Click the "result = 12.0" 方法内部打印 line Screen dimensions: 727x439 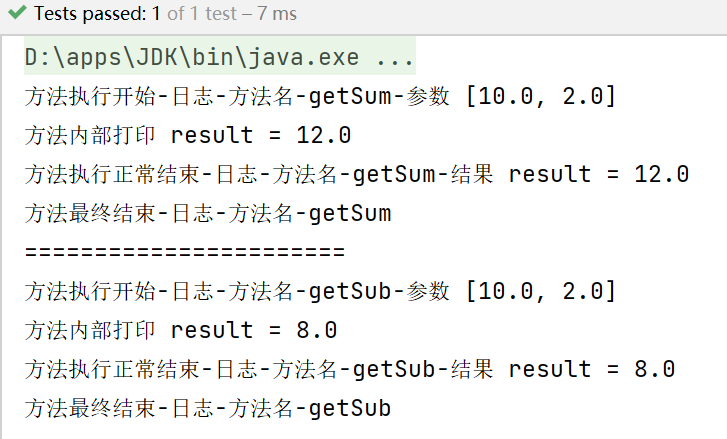(x=261, y=136)
